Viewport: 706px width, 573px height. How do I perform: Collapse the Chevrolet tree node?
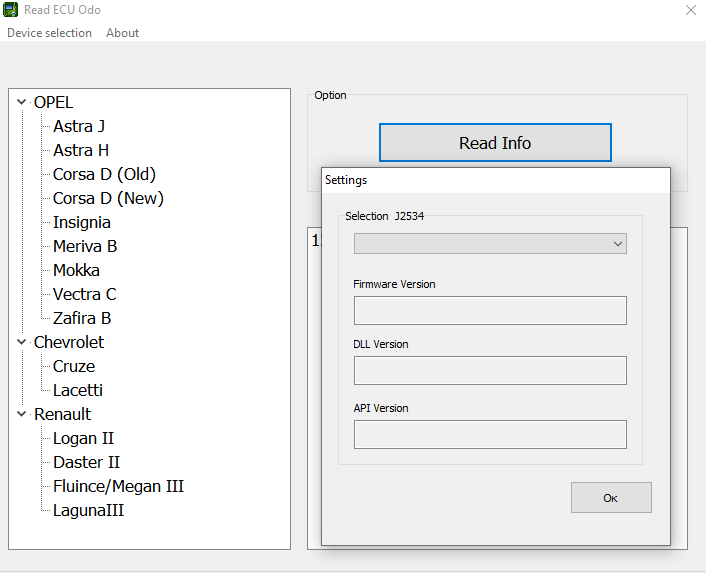click(x=21, y=342)
